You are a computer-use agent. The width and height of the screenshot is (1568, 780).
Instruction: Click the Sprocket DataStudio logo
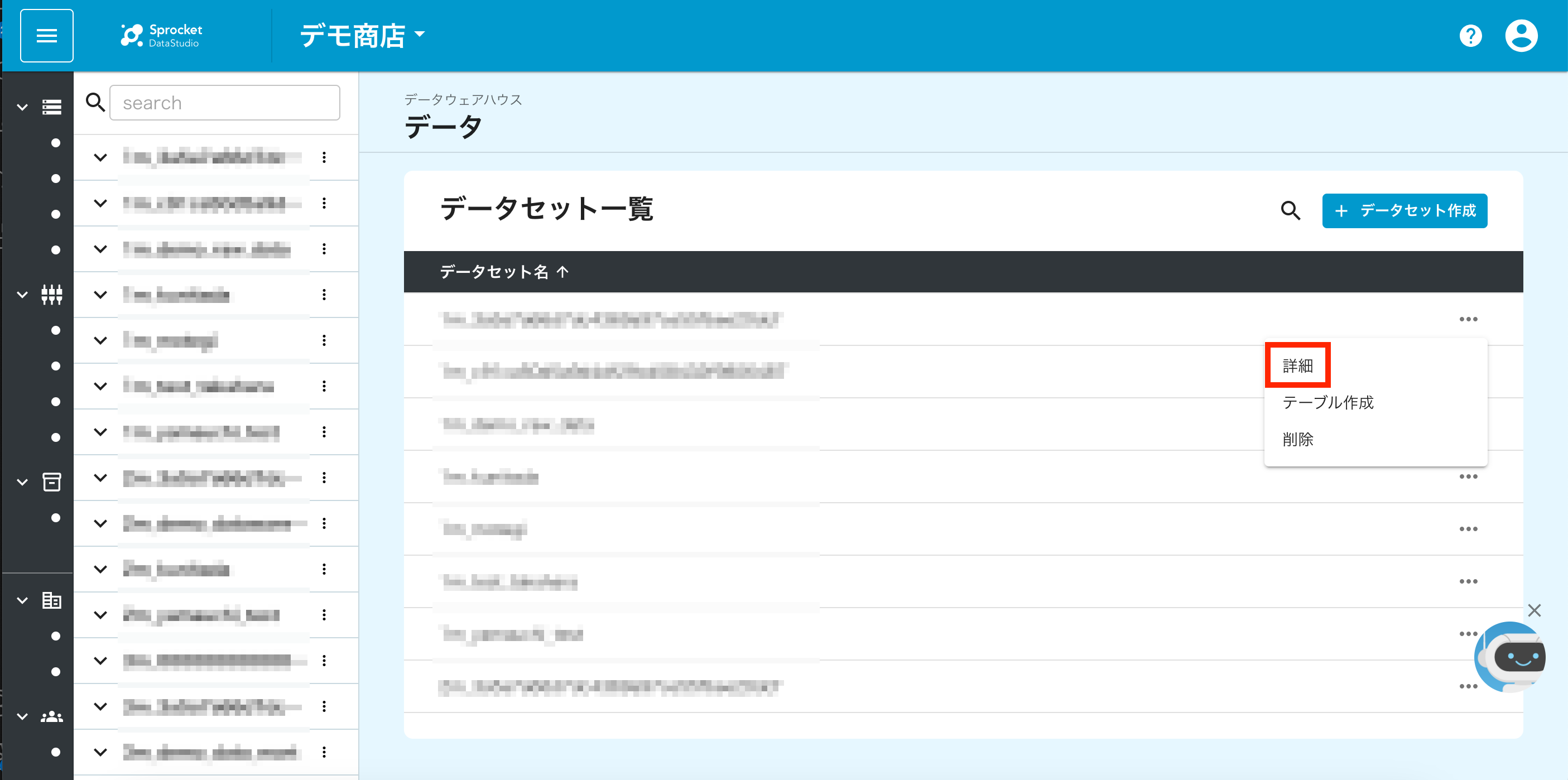coord(161,36)
